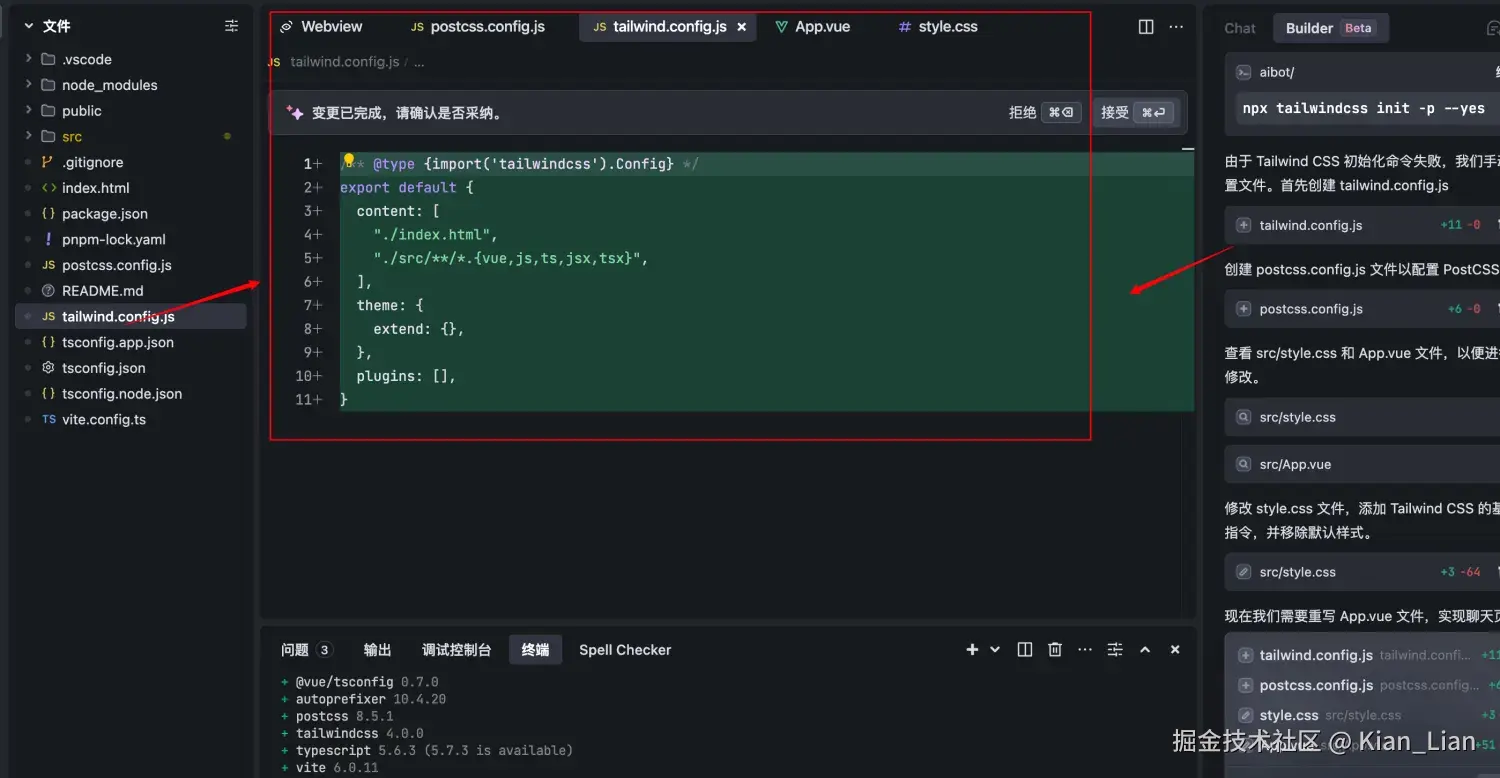The width and height of the screenshot is (1500, 778).
Task: Open src/style.css +3 -64 edit card
Action: [x=1362, y=572]
